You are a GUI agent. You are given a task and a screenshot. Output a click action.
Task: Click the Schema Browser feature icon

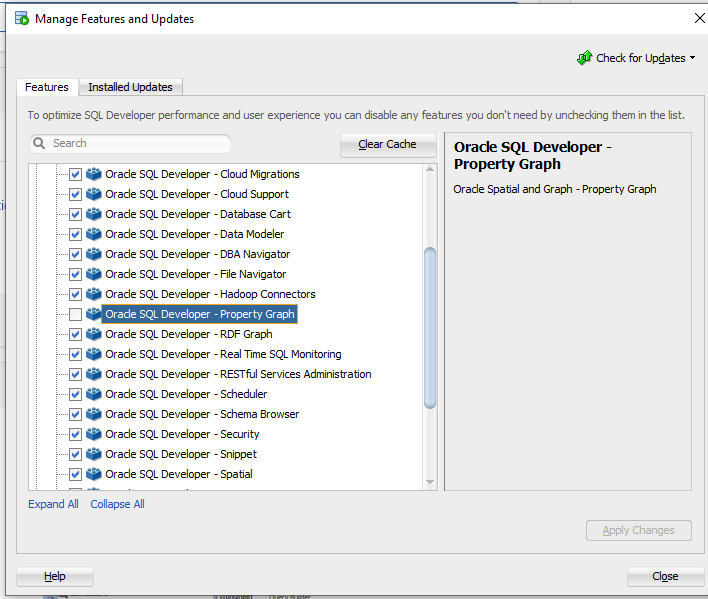pos(93,414)
